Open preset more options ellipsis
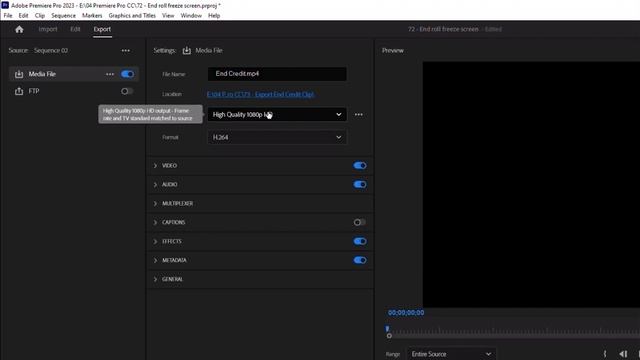Viewport: 640px width, 360px height. pyautogui.click(x=359, y=115)
